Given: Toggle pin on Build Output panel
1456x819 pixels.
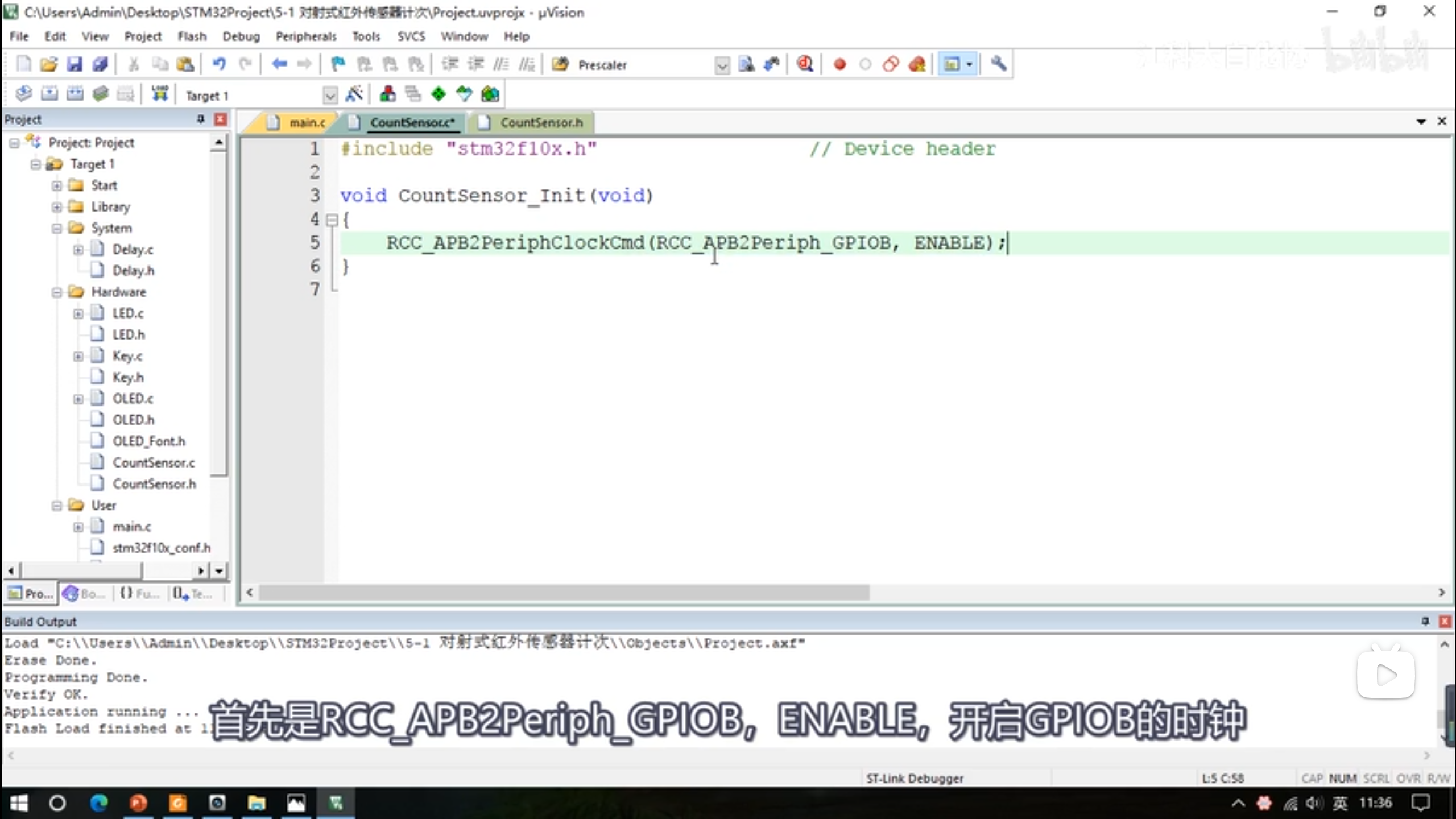Looking at the screenshot, I should tap(1425, 621).
